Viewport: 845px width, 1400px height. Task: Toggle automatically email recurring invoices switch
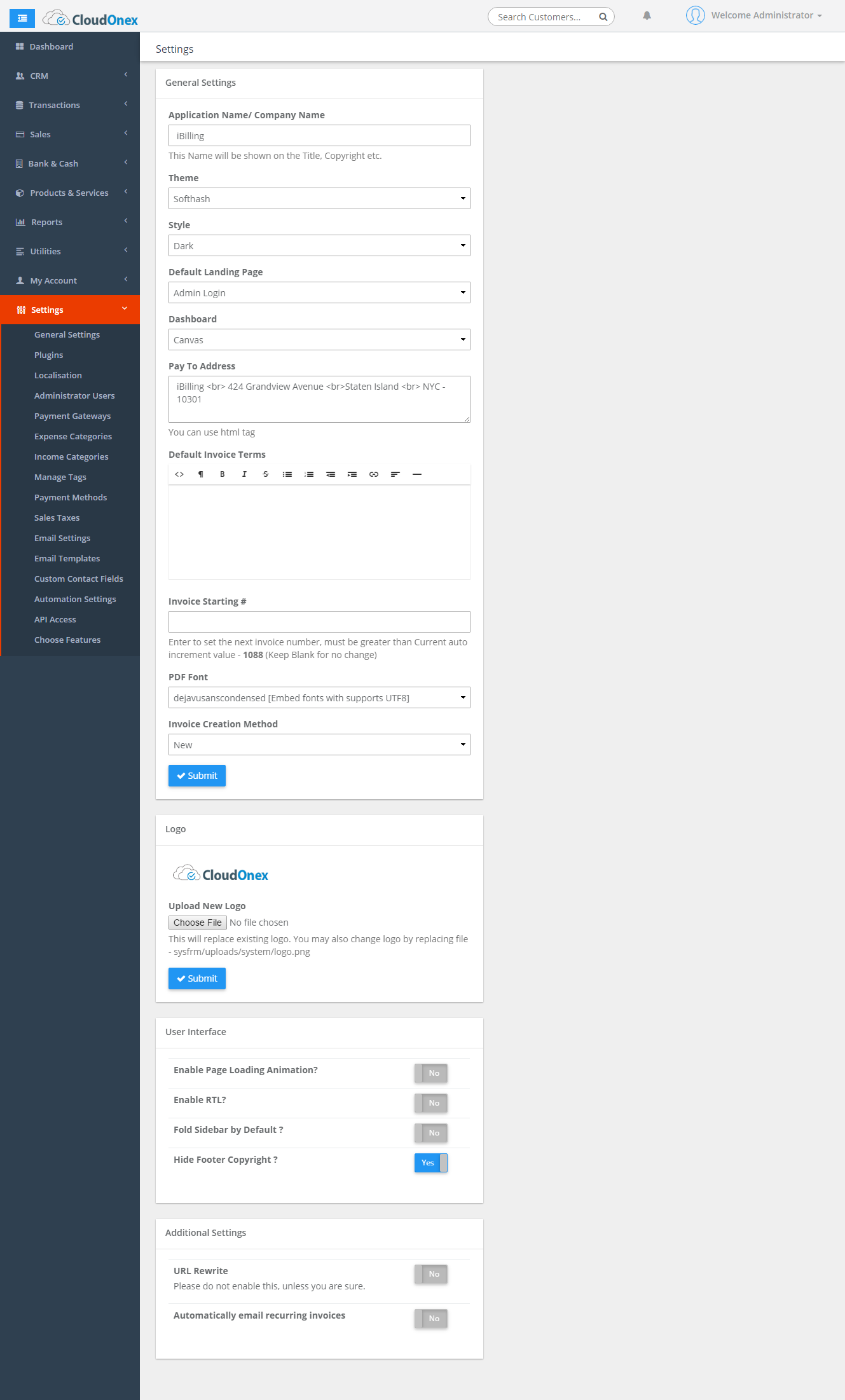[x=431, y=1319]
